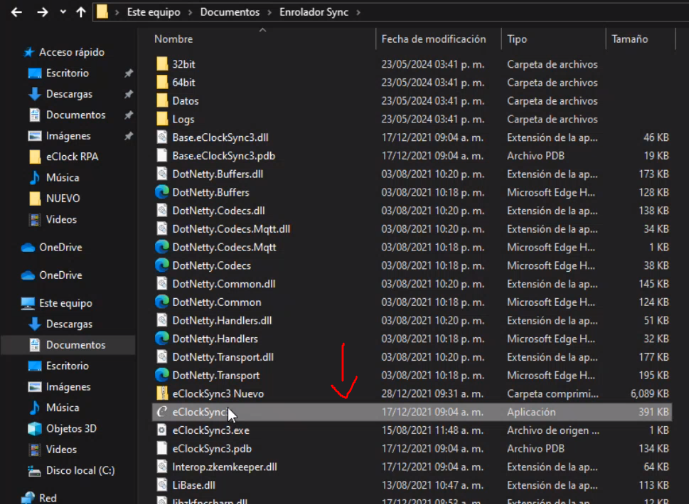Sort by the Tamaño column header

point(630,39)
